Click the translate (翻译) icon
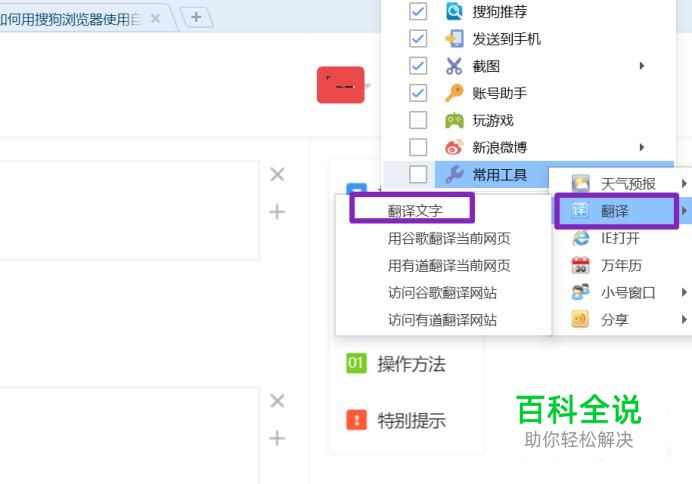 pyautogui.click(x=580, y=210)
